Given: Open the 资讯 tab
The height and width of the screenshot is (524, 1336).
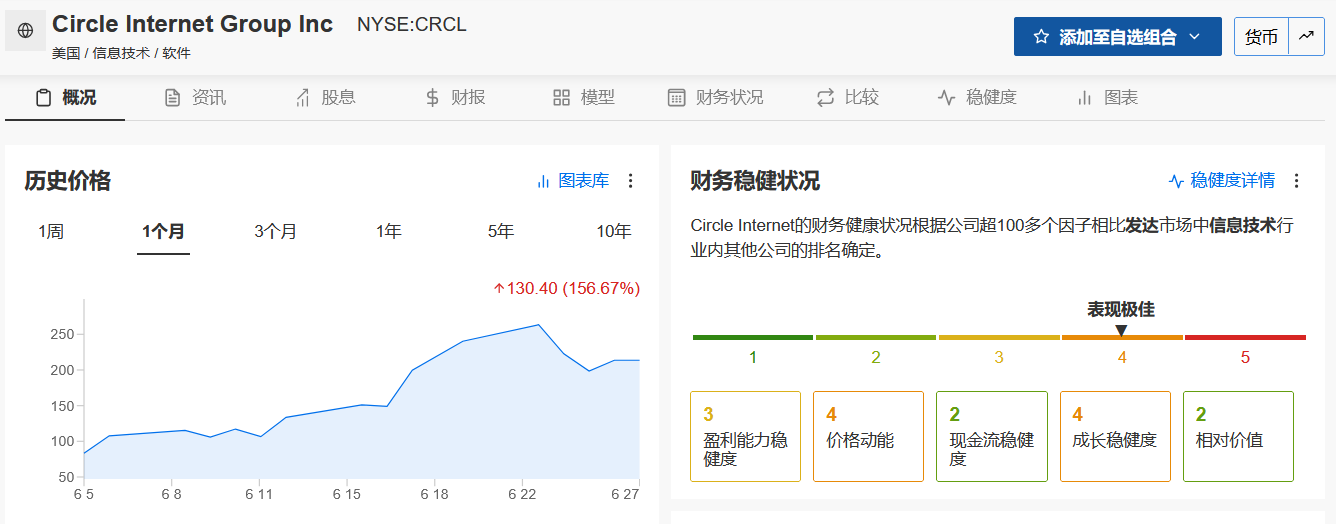Looking at the screenshot, I should 195,97.
